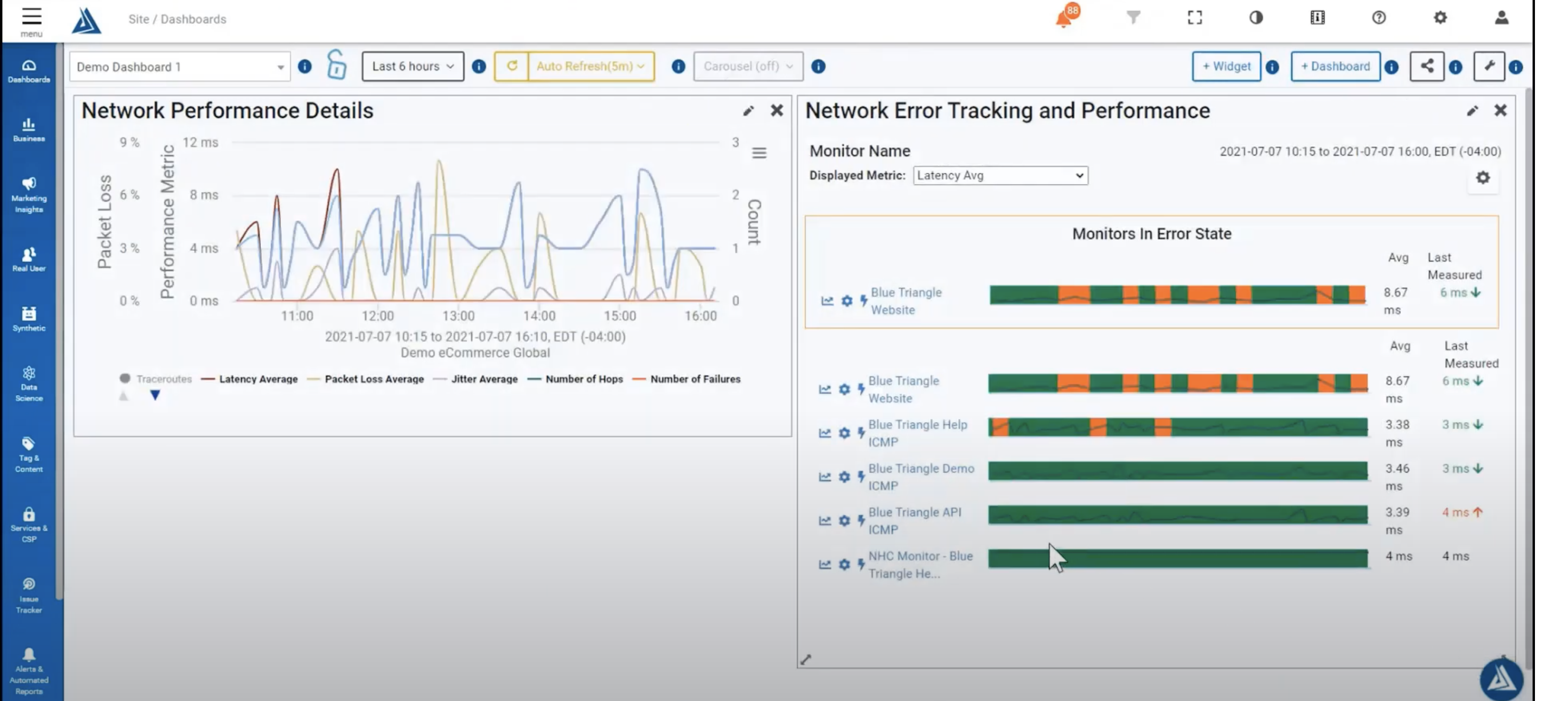1568x701 pixels.
Task: Open settings gear in top header
Action: pos(1440,18)
